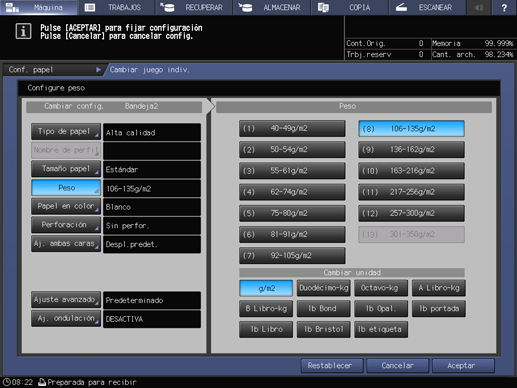Viewport: 517px width, 388px height.
Task: Select weight (5) 75-80g/m2
Action: 292,213
